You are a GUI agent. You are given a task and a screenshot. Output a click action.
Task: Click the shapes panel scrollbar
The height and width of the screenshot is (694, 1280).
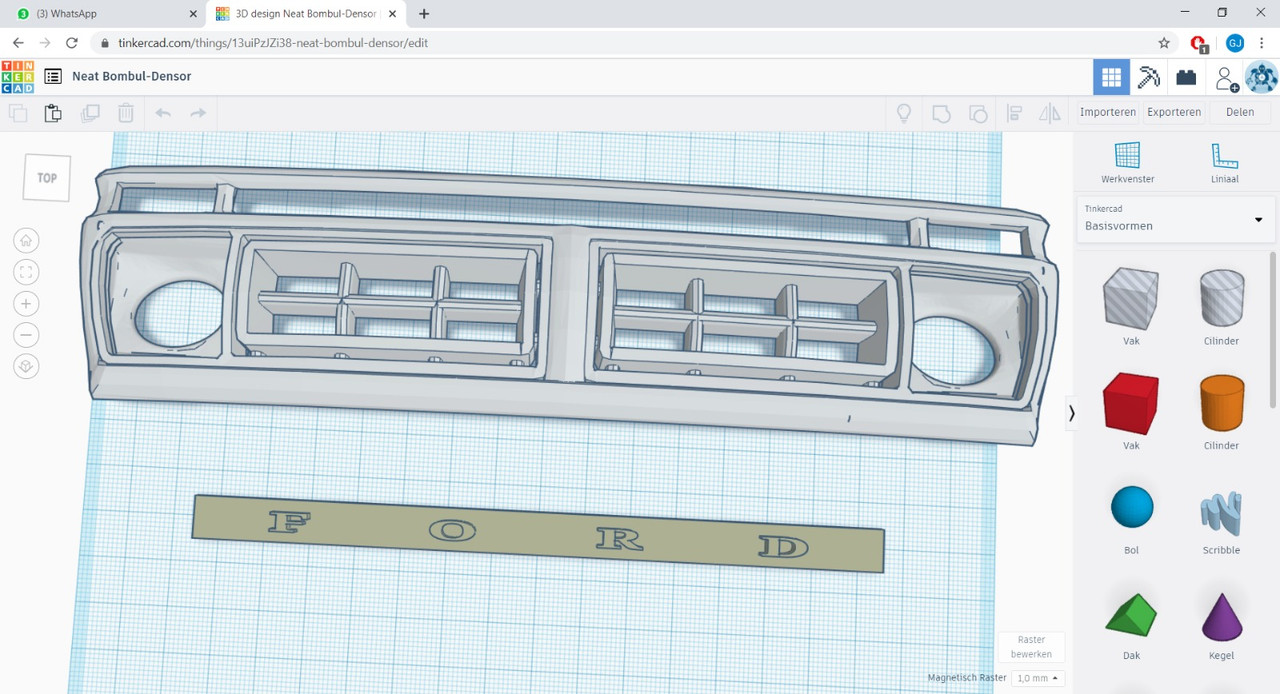[x=1274, y=329]
